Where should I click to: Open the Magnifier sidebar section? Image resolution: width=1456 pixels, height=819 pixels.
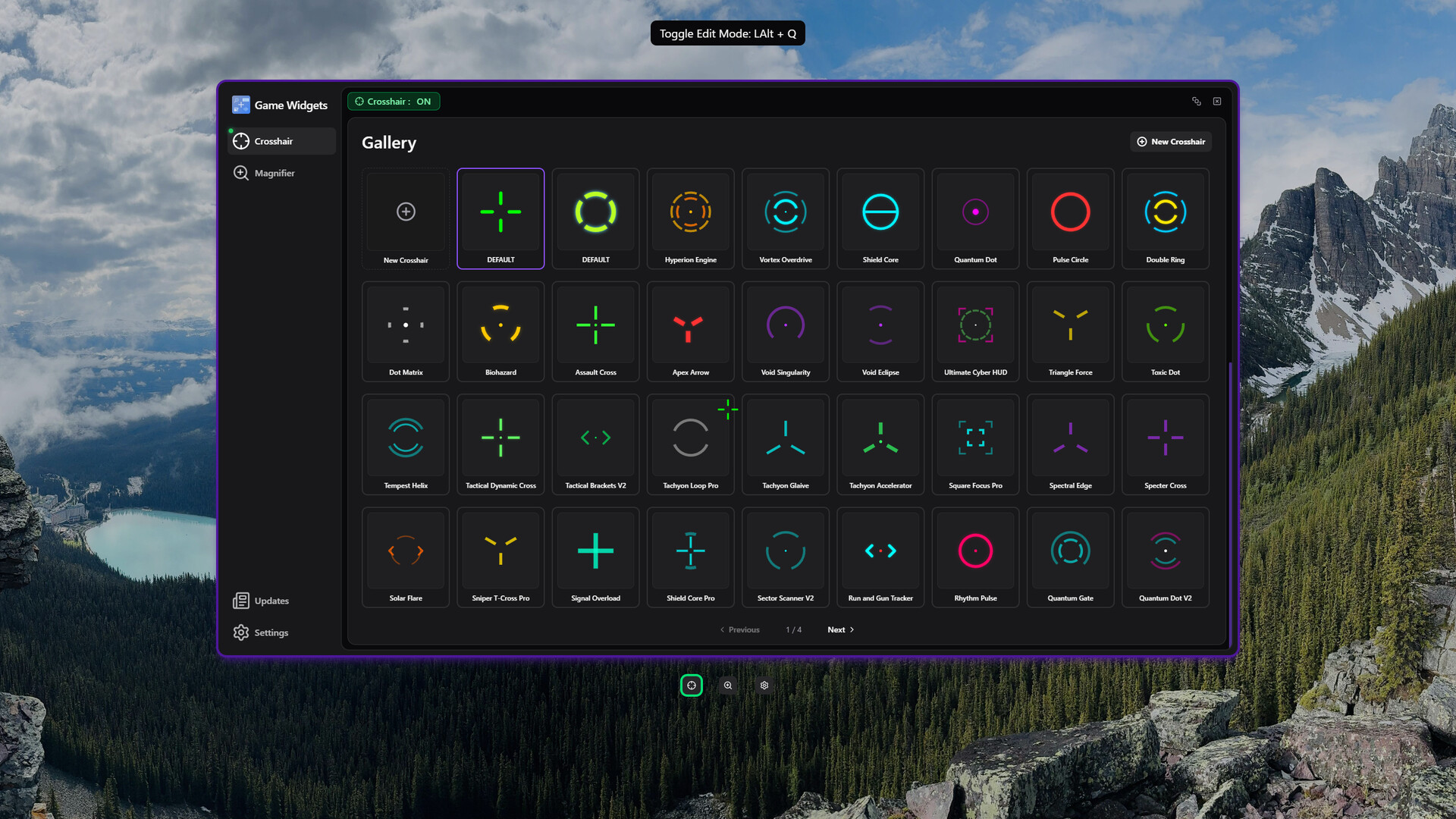click(x=281, y=173)
